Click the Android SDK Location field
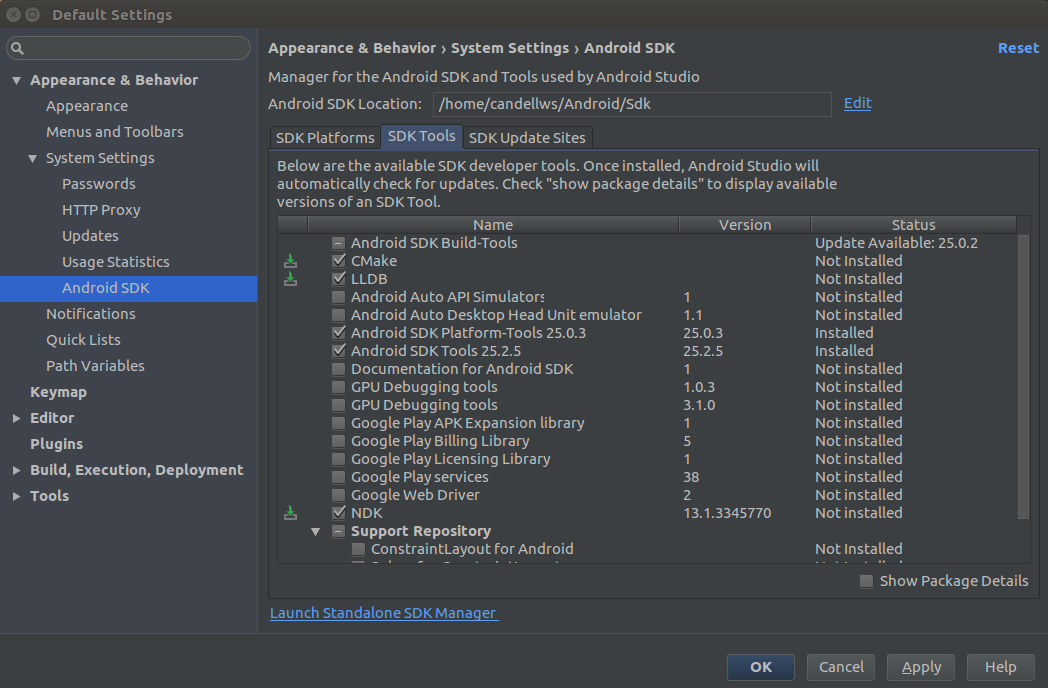This screenshot has width=1048, height=688. 632,104
